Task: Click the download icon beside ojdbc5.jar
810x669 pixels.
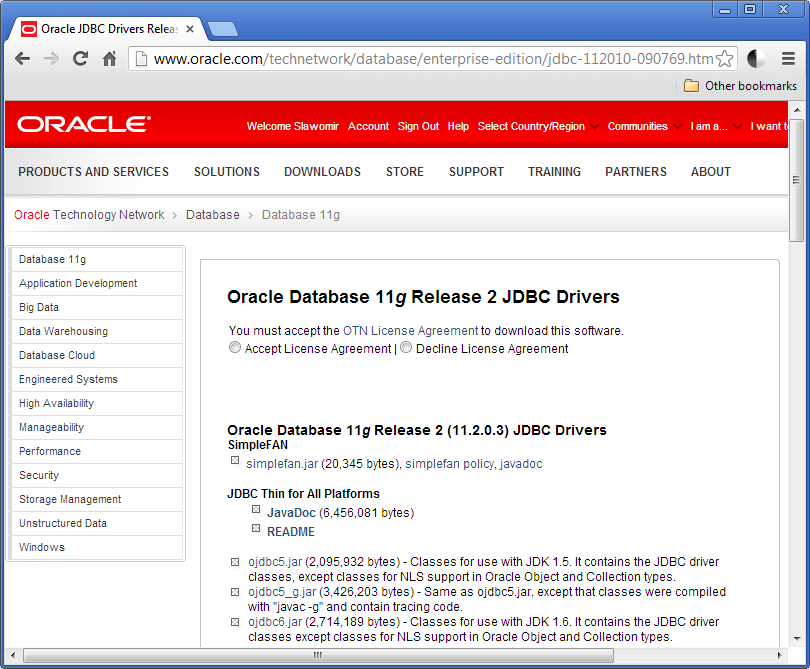Action: pos(235,562)
